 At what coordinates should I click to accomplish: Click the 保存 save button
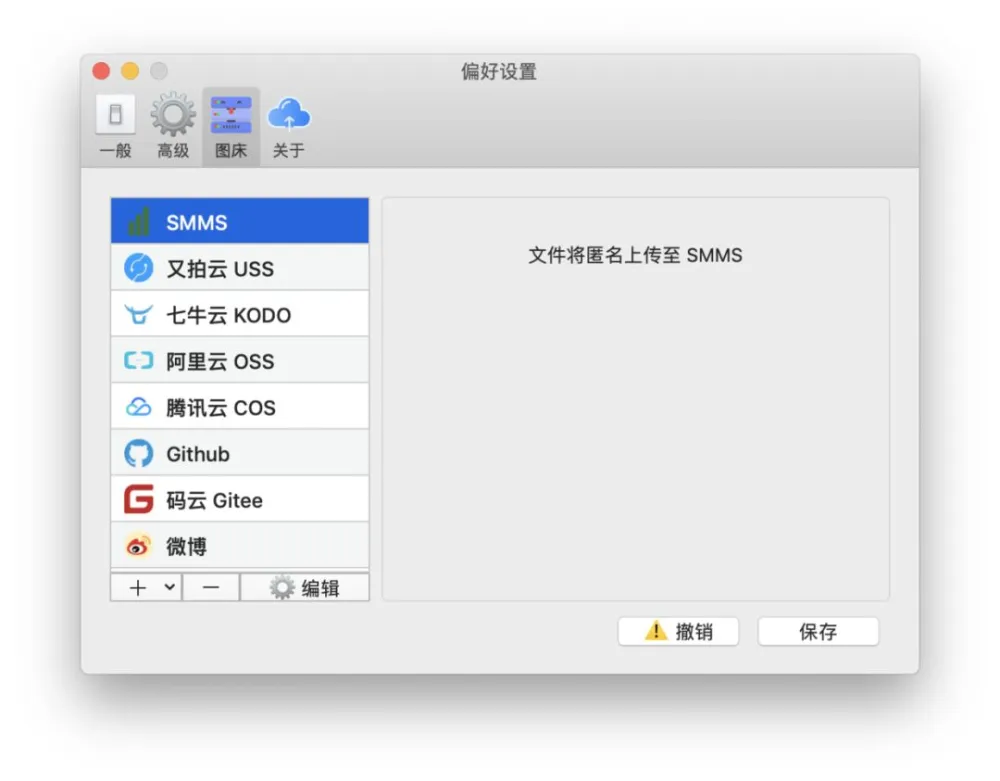coord(818,631)
